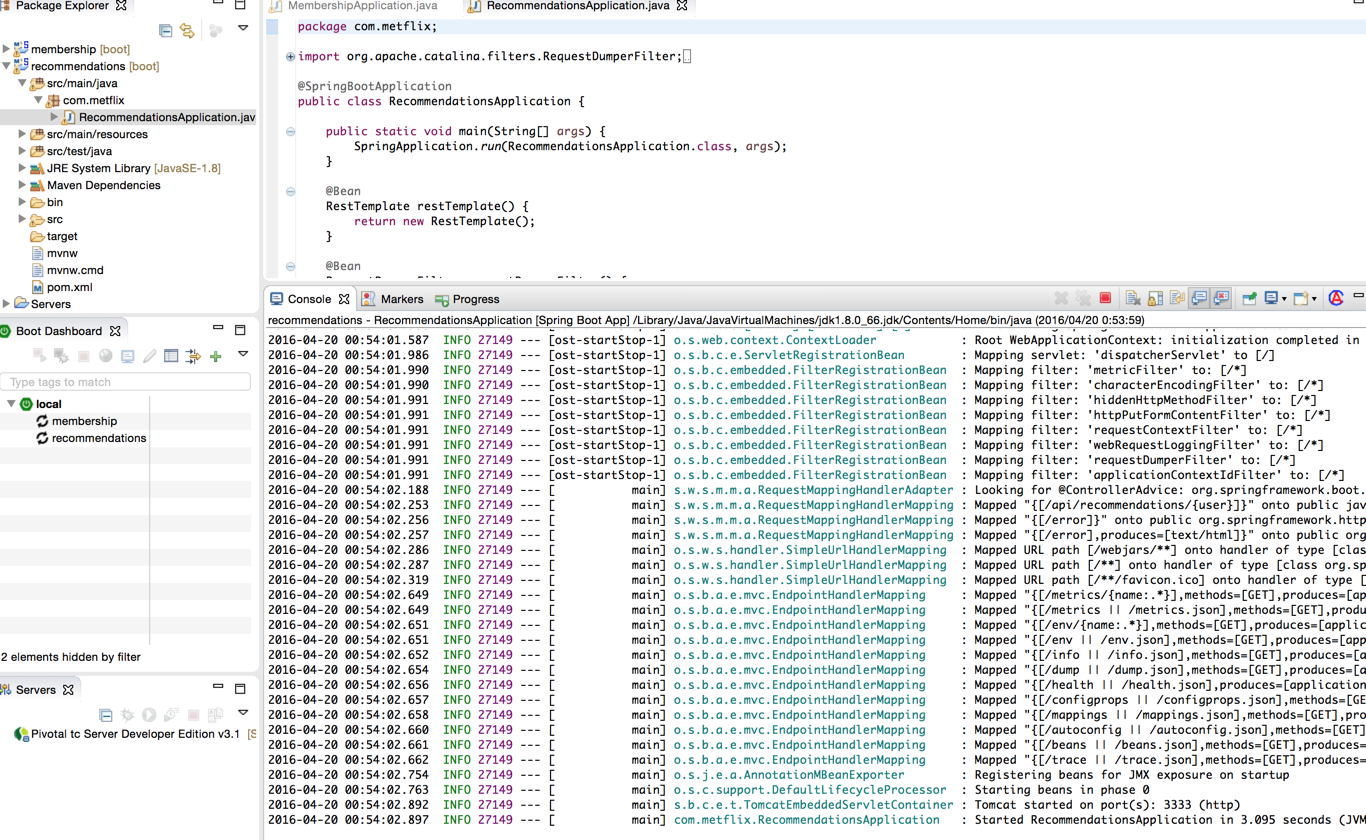
Task: Expand JRE System Library node
Action: click(23, 168)
